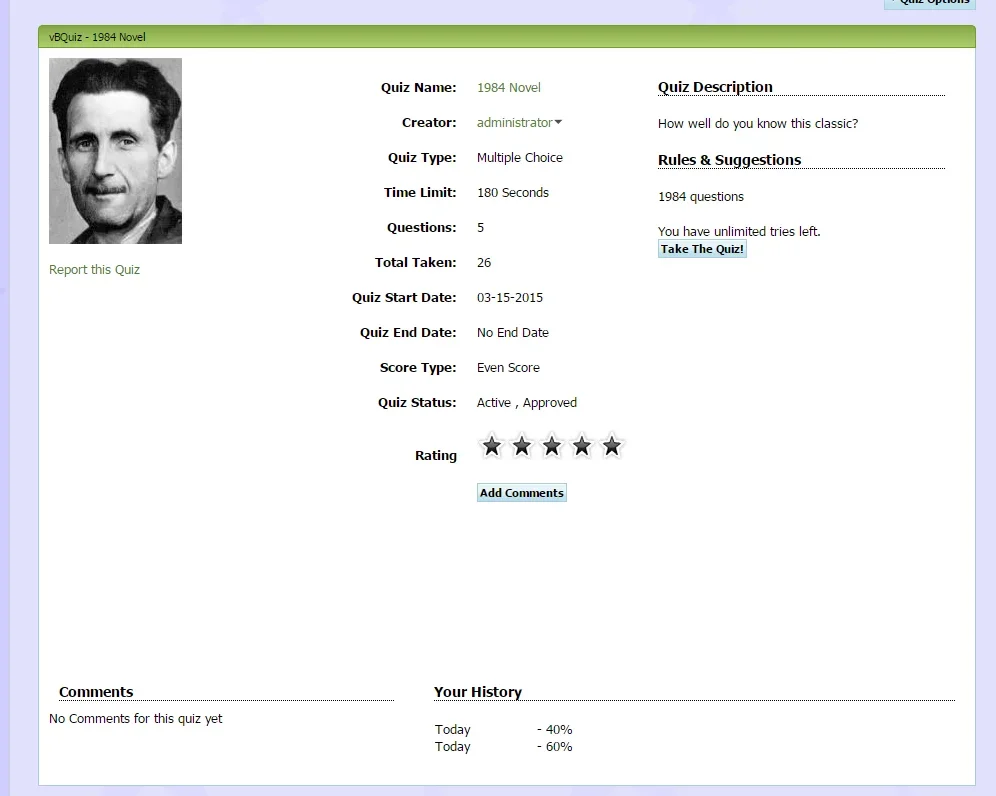Give the quiz a two-star rating
The image size is (996, 796).
pyautogui.click(x=521, y=446)
